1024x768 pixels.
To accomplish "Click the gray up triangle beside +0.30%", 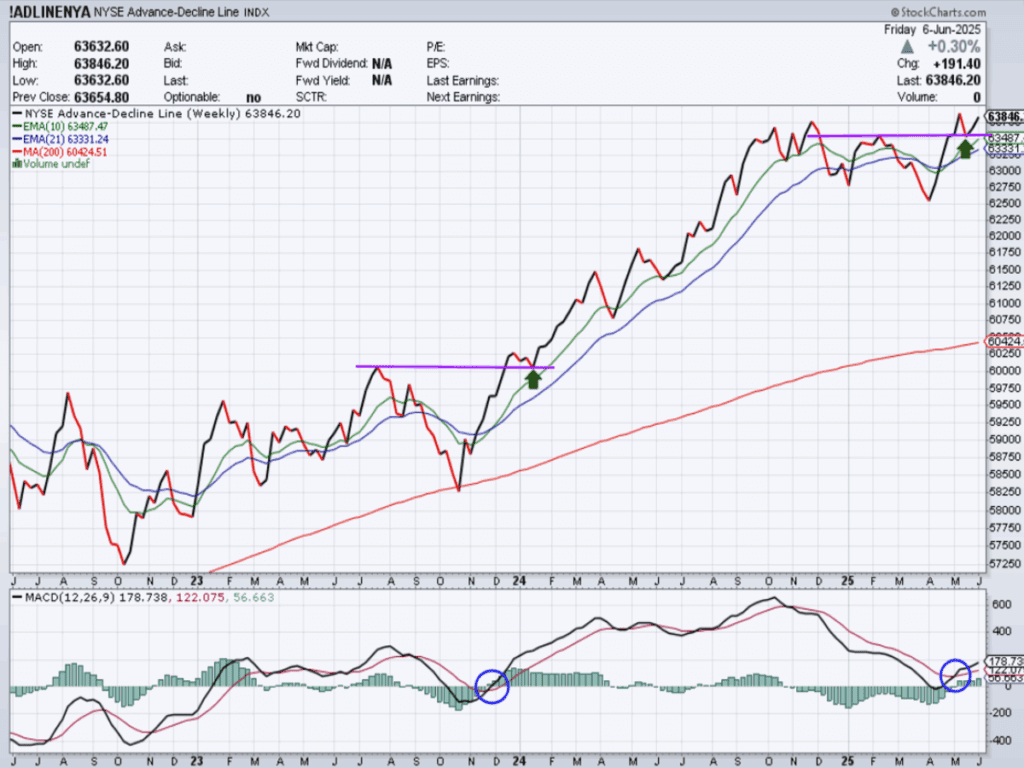I will coord(906,47).
